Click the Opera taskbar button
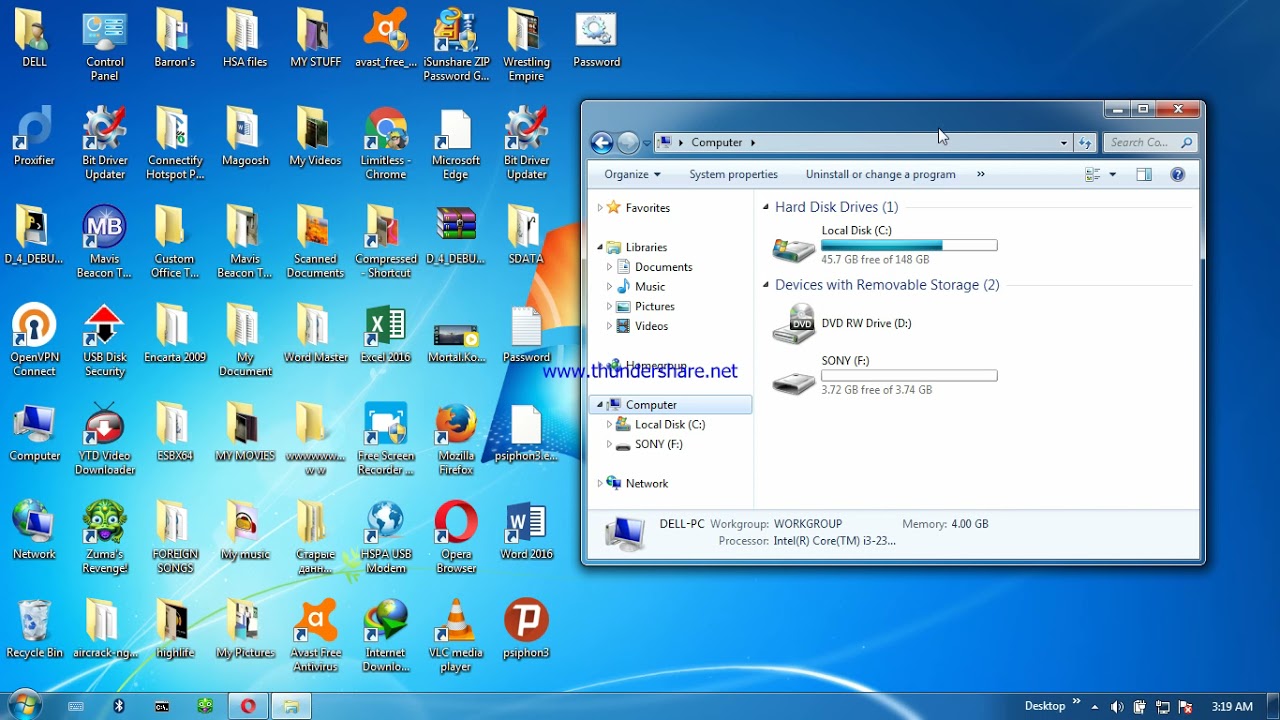Screen dimensions: 1280x720 [247, 706]
